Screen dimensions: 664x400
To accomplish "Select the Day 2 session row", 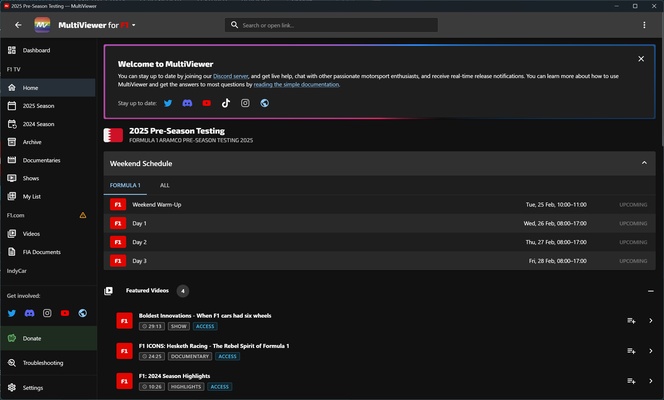I will [x=379, y=242].
